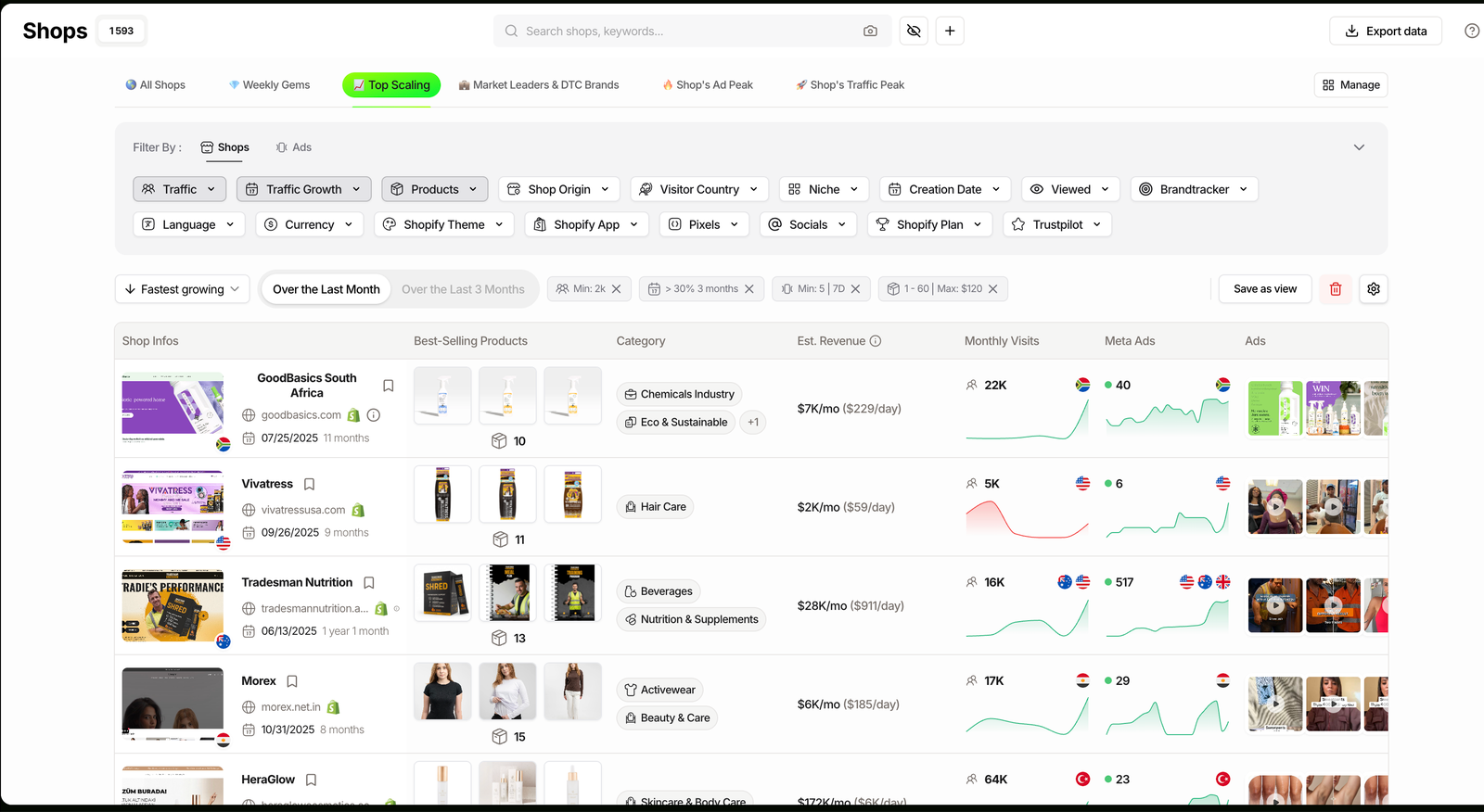Viewport: 1484px width, 812px height.
Task: Remove the > 30% 3 months filter
Action: point(749,289)
